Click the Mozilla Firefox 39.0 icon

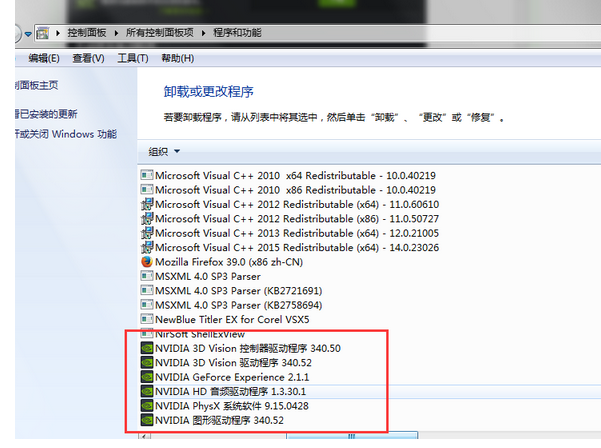coord(147,262)
